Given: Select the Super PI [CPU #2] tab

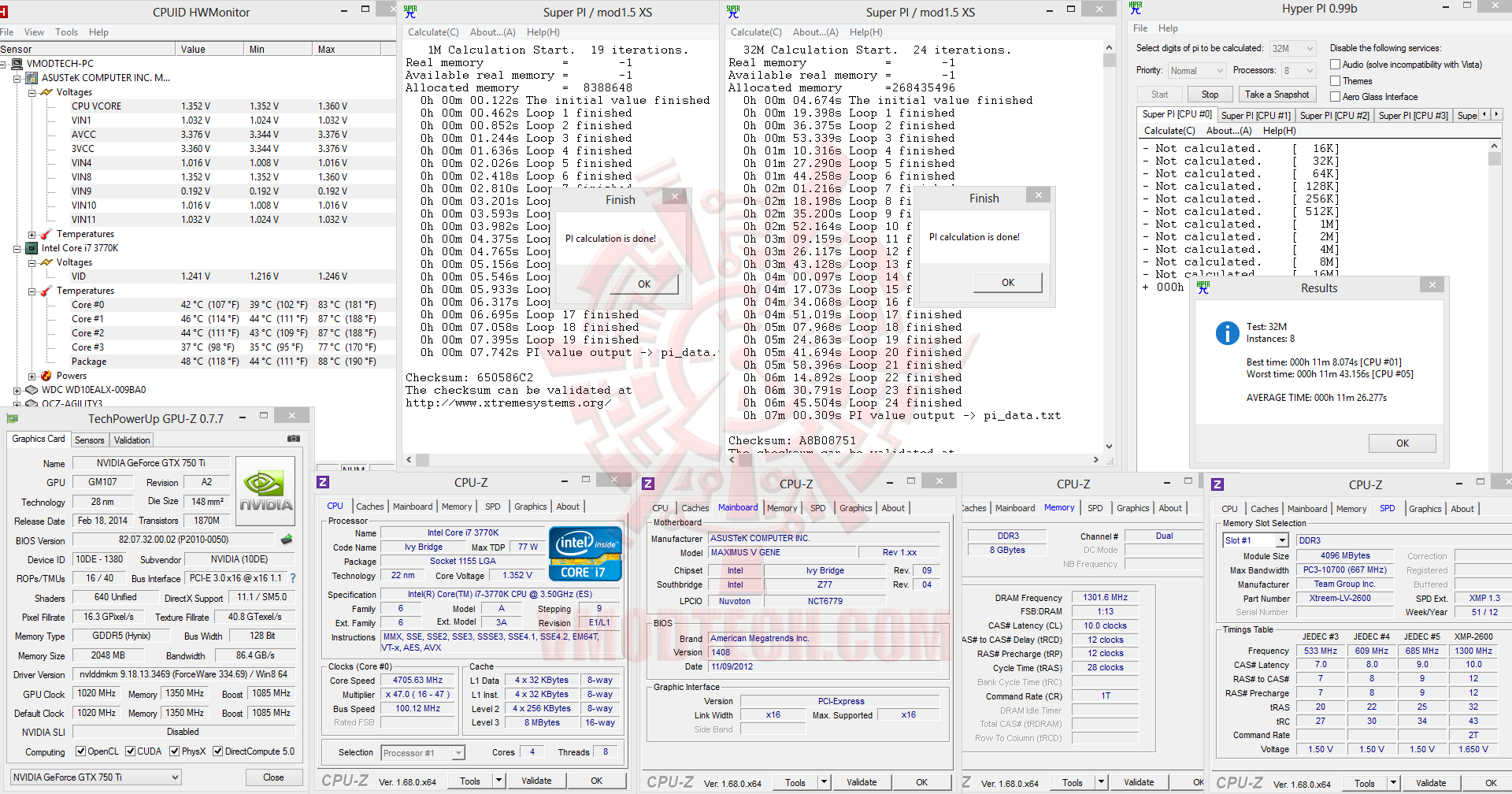Looking at the screenshot, I should coord(1334,116).
